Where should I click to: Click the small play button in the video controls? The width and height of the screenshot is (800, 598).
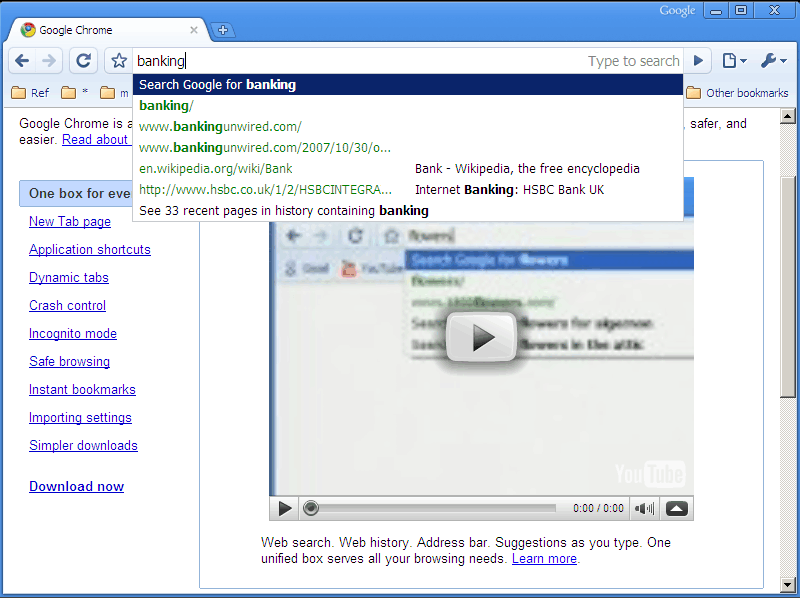pos(285,508)
